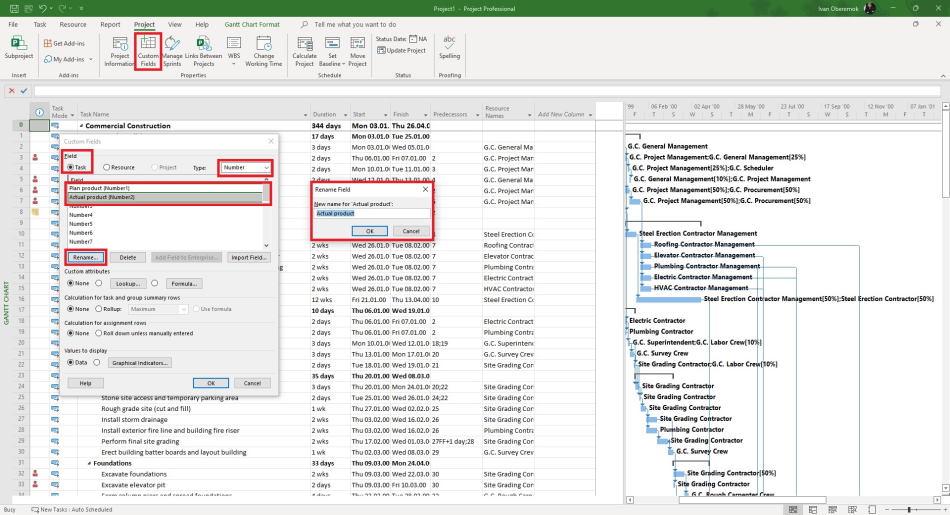Open the Start column filter dropdown
Image resolution: width=950 pixels, height=515 pixels.
tap(385, 115)
